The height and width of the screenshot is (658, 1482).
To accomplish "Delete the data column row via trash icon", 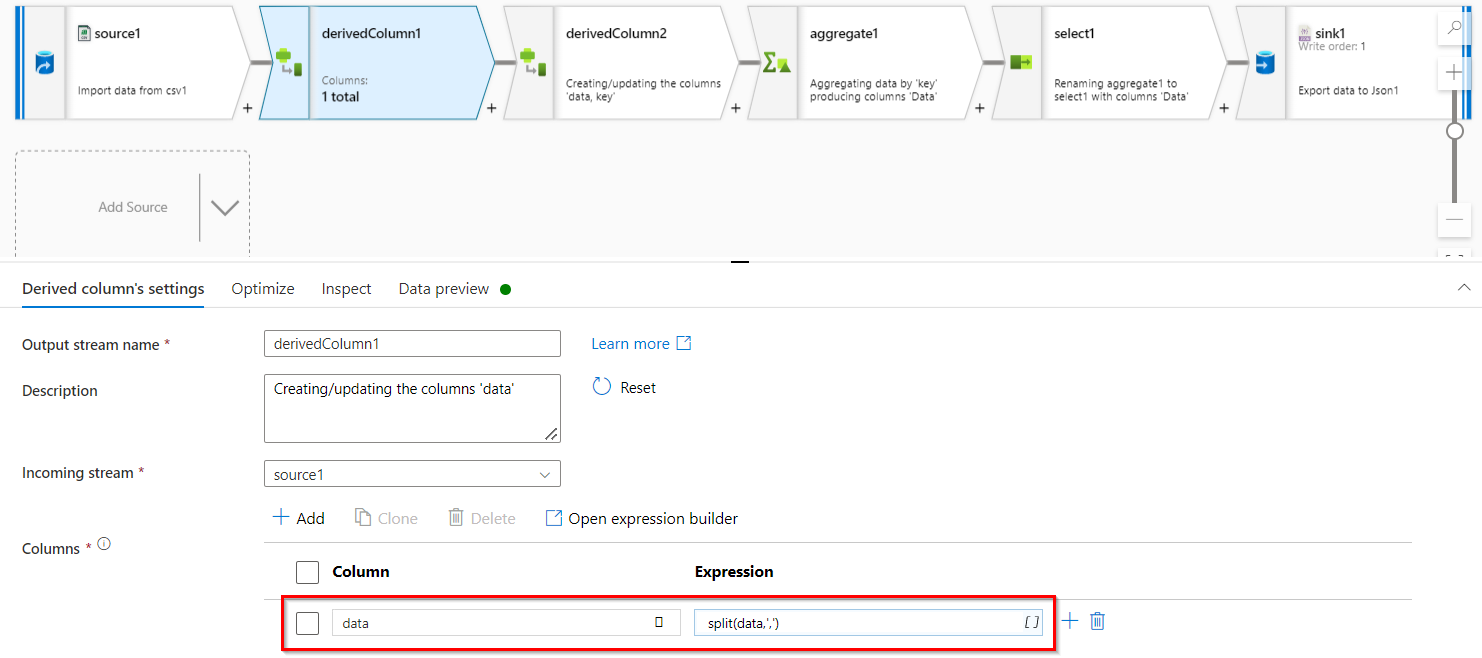I will pyautogui.click(x=1097, y=621).
